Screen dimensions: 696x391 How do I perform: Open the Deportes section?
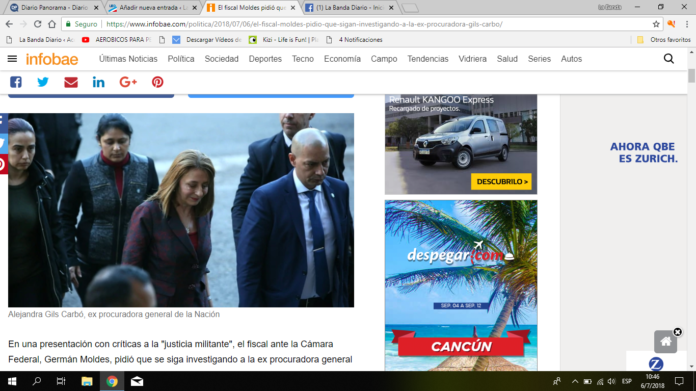pyautogui.click(x=265, y=59)
